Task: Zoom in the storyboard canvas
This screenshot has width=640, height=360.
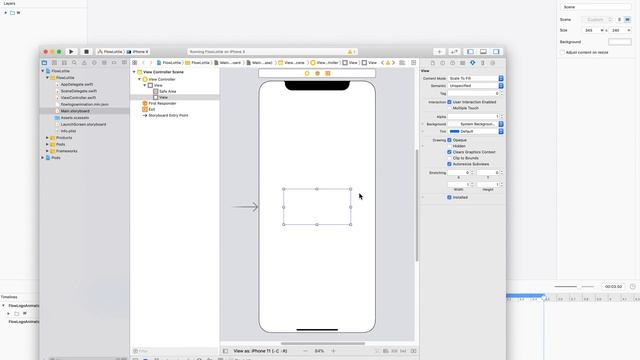Action: coord(333,351)
